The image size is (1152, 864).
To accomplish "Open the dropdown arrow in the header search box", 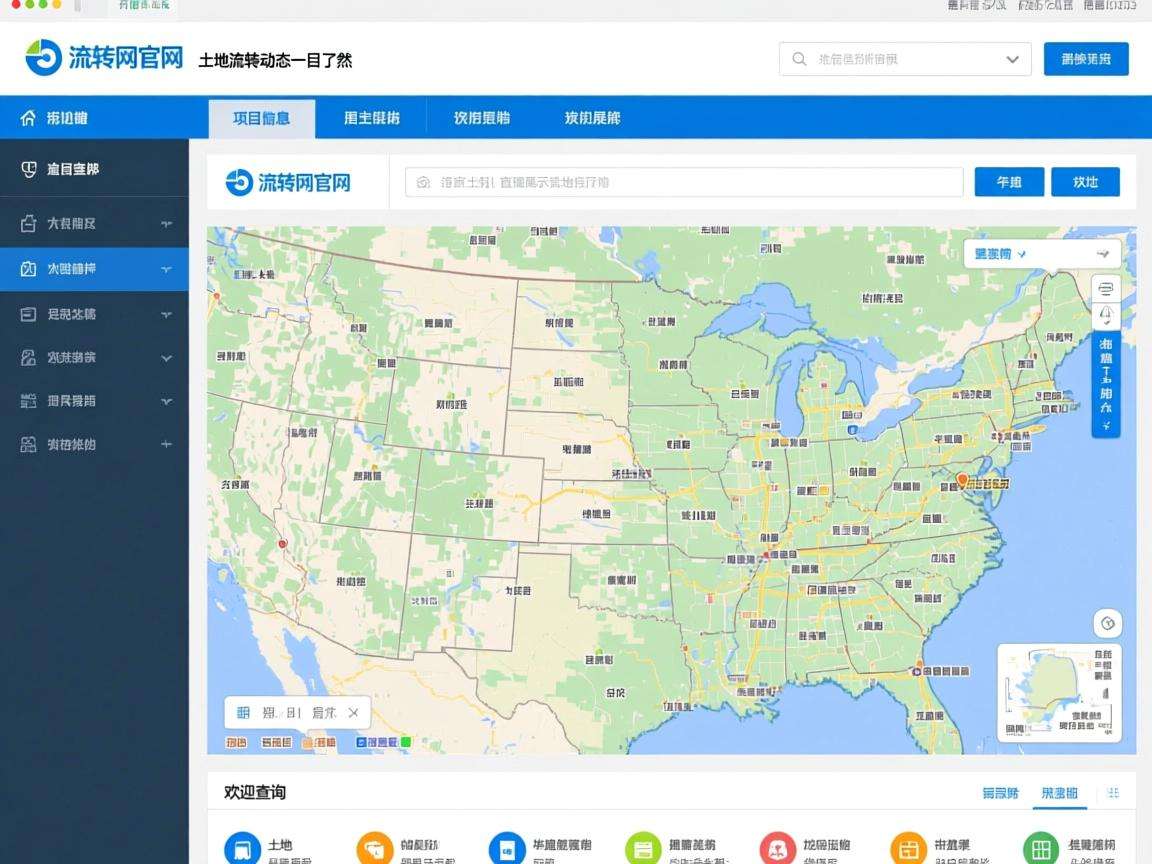I will pos(1012,59).
